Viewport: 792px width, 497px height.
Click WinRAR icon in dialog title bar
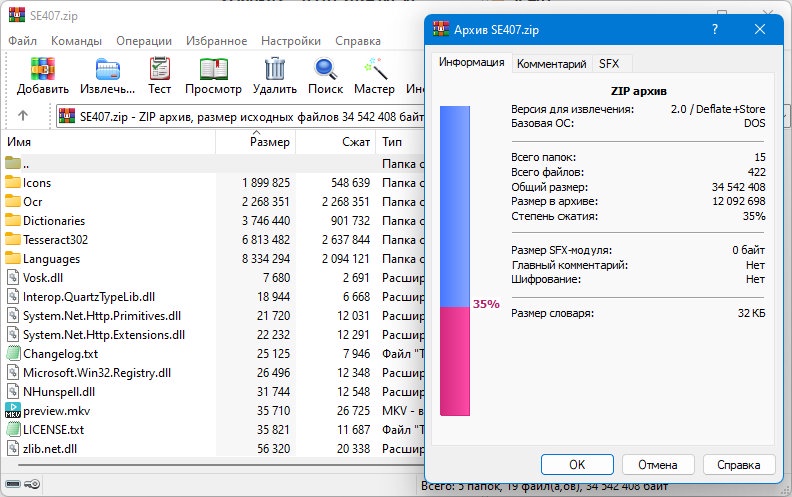tap(441, 29)
